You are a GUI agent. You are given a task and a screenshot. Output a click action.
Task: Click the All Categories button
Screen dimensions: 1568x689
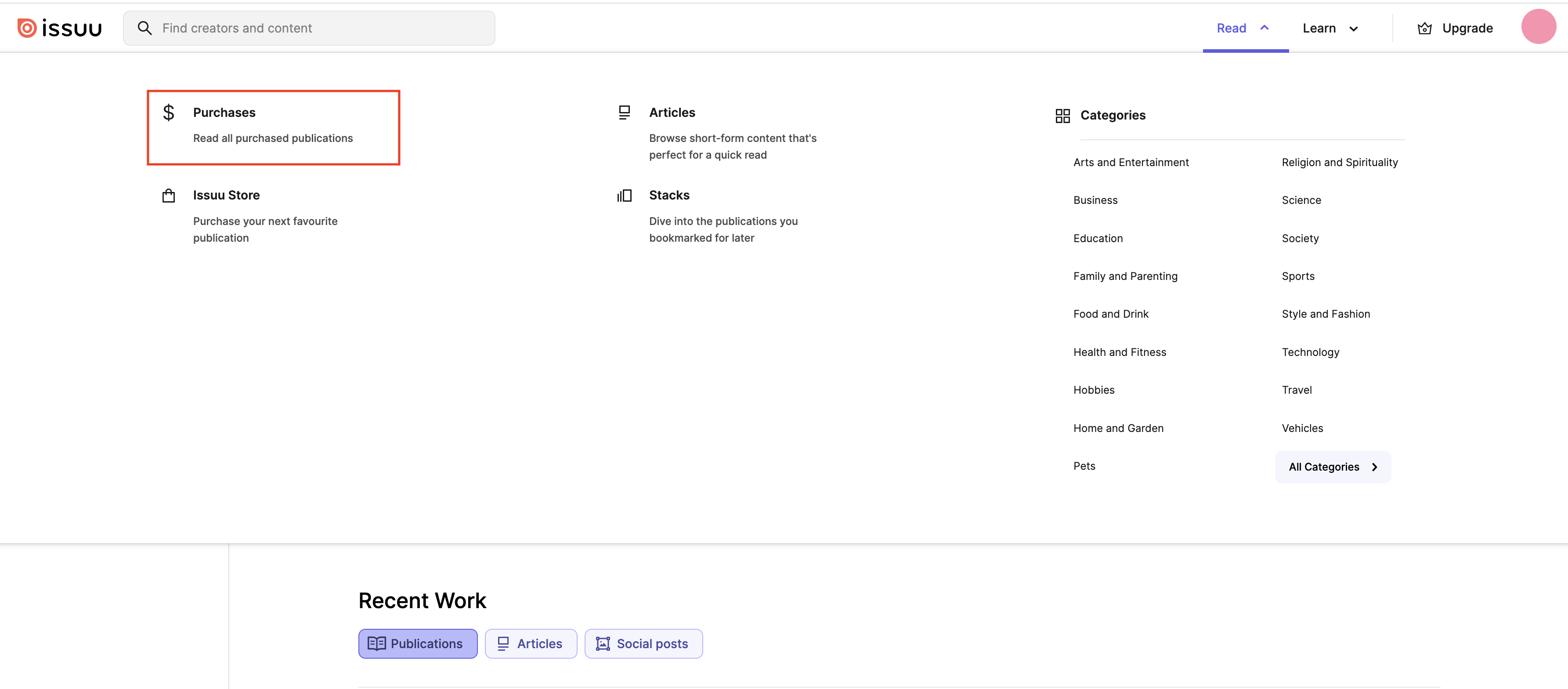click(1333, 467)
